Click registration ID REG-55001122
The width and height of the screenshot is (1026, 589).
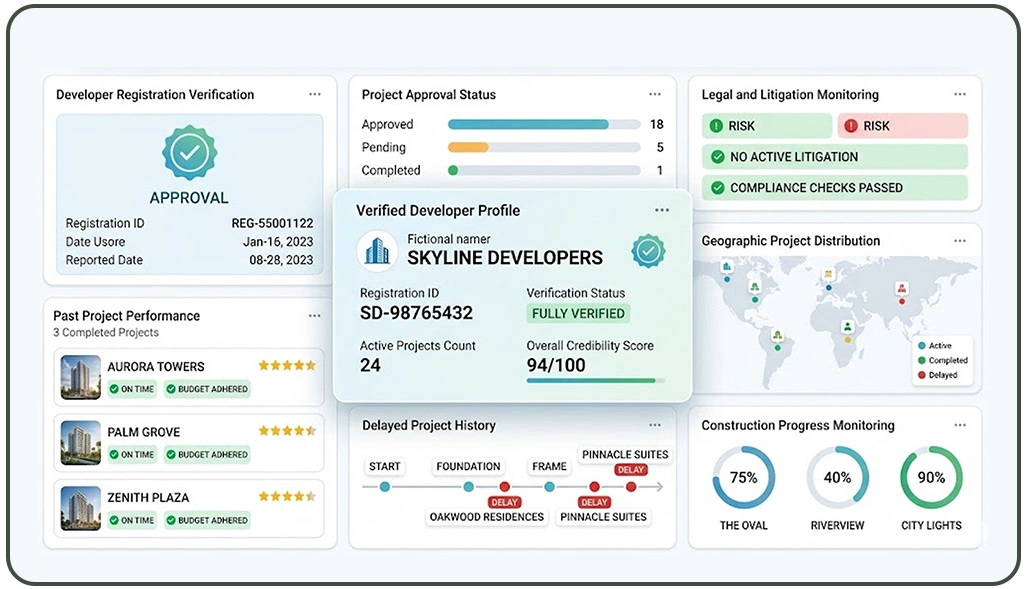[272, 223]
